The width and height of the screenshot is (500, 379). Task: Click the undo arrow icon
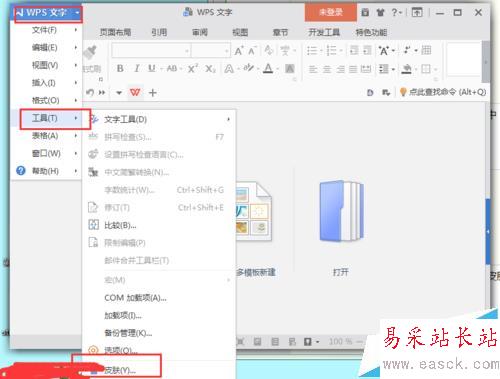click(x=90, y=92)
